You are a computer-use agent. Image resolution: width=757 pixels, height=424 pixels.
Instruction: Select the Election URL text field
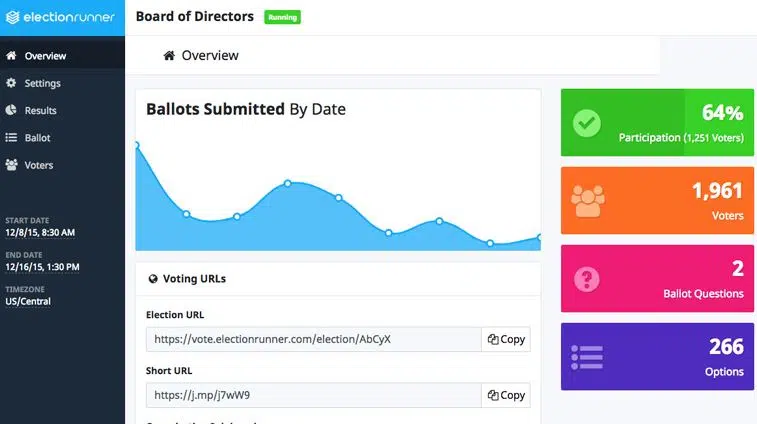(x=314, y=339)
